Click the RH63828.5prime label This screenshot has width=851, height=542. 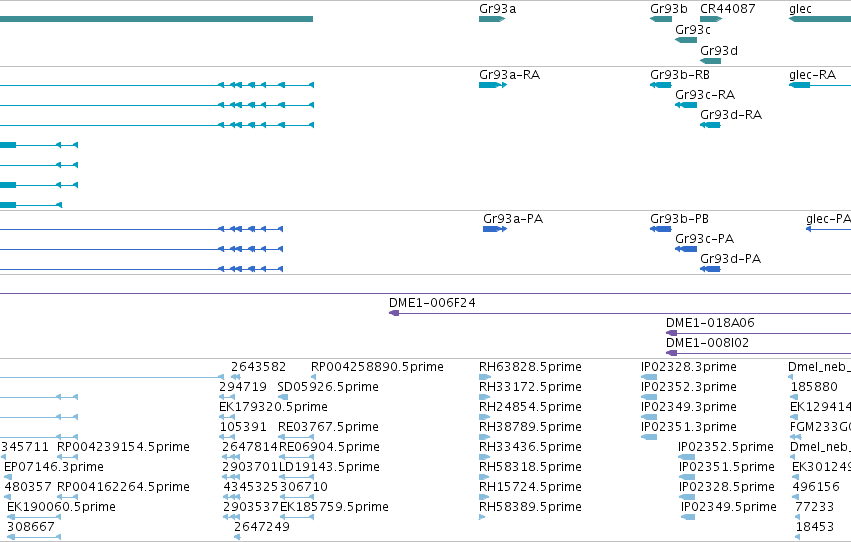tap(530, 367)
